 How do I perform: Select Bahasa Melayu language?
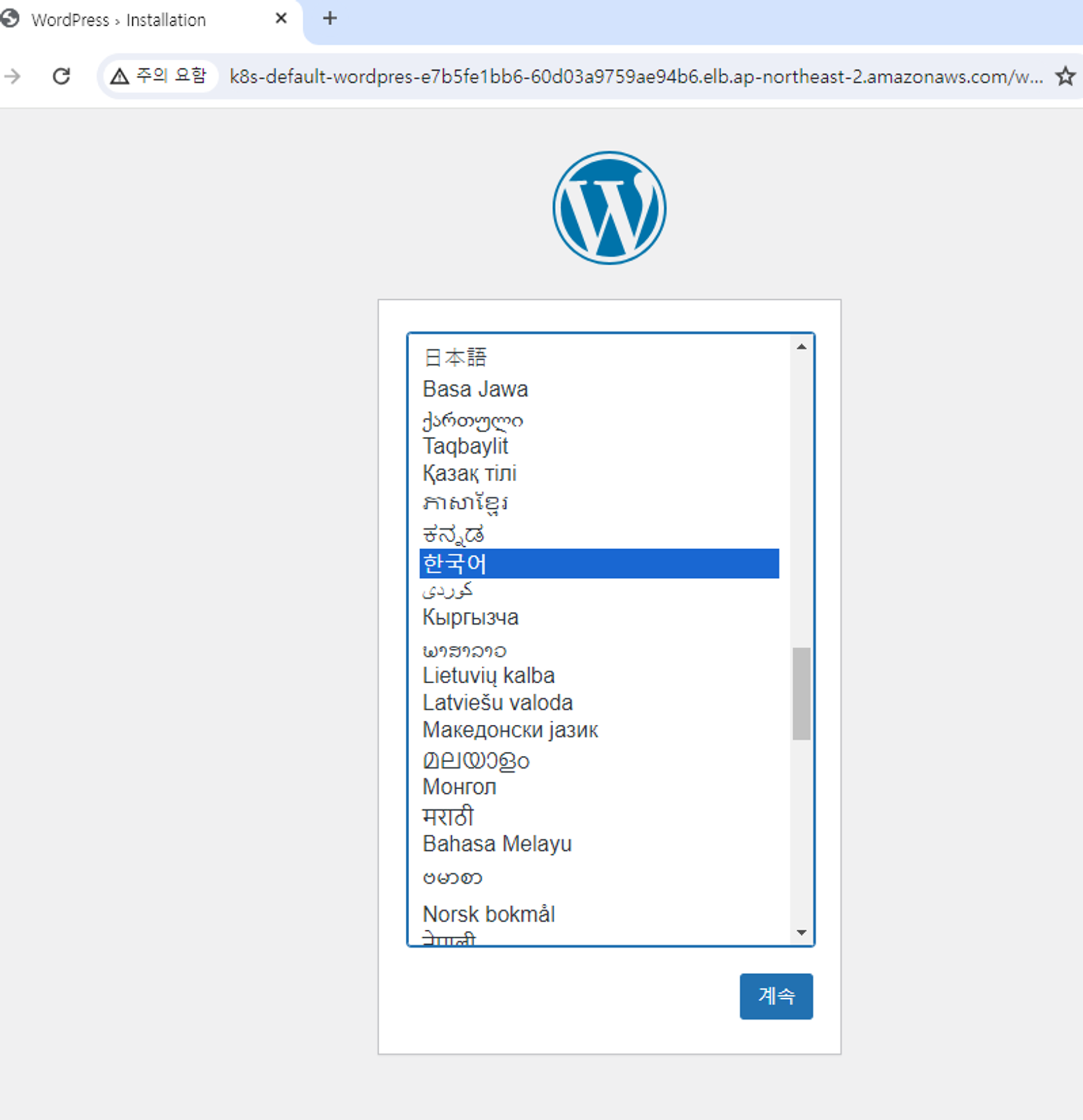pos(599,844)
